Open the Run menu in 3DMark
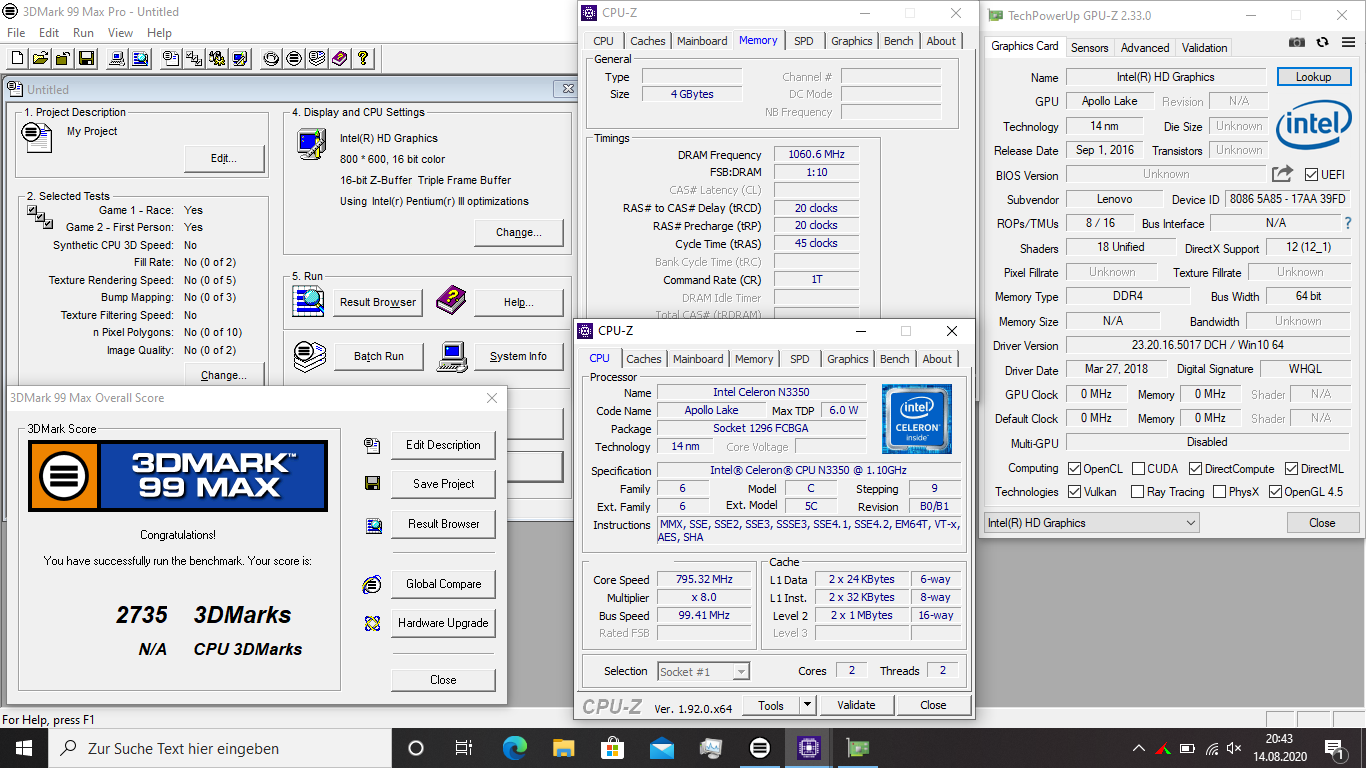Viewport: 1366px width, 768px height. pos(83,33)
